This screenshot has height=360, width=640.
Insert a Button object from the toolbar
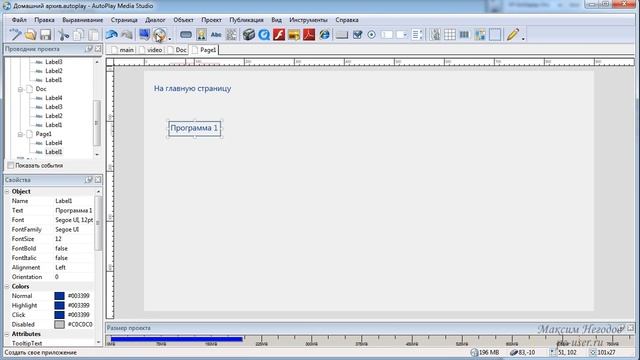(x=186, y=35)
